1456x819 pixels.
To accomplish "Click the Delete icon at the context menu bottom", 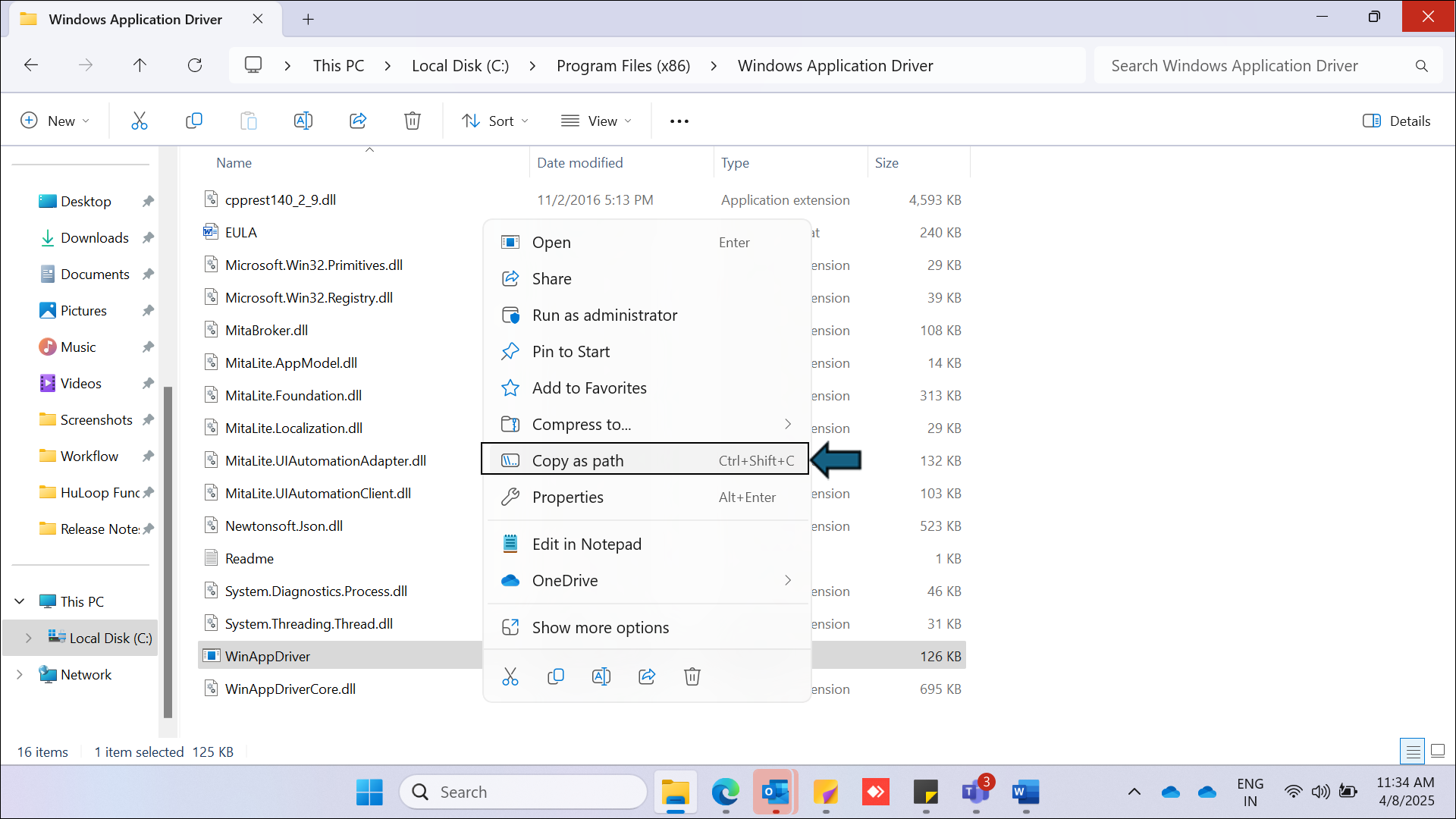I will tap(692, 676).
